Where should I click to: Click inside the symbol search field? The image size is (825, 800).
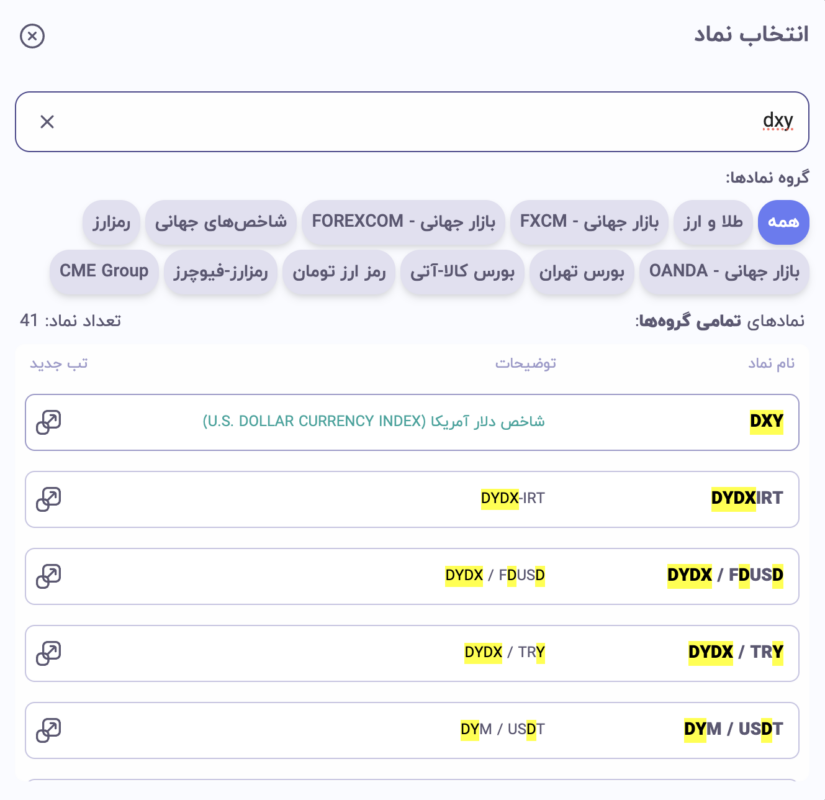[410, 120]
